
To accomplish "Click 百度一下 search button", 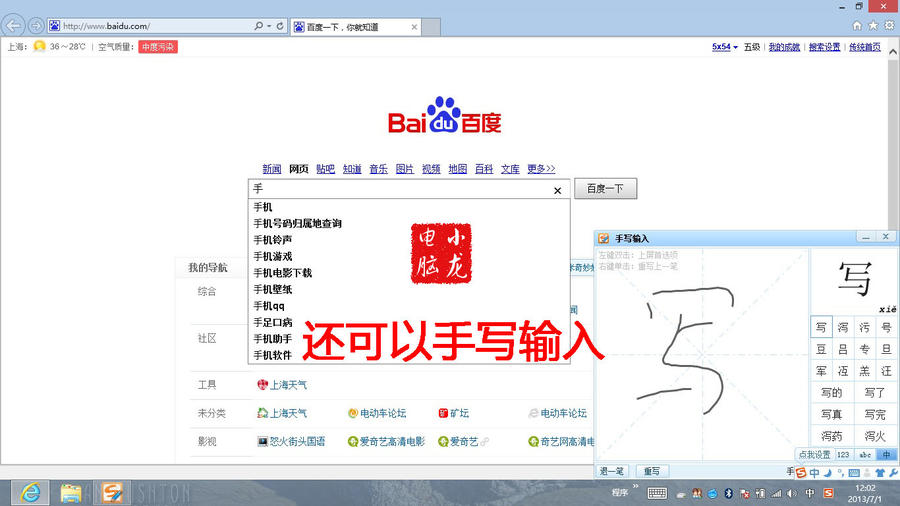I will (x=606, y=189).
